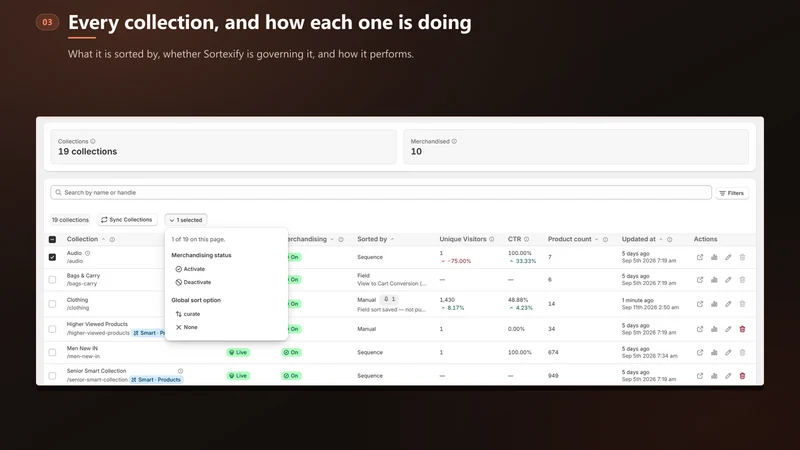Click 'Smart · Products' tag on Senior Smart Collection
This screenshot has width=800, height=450.
pos(156,380)
